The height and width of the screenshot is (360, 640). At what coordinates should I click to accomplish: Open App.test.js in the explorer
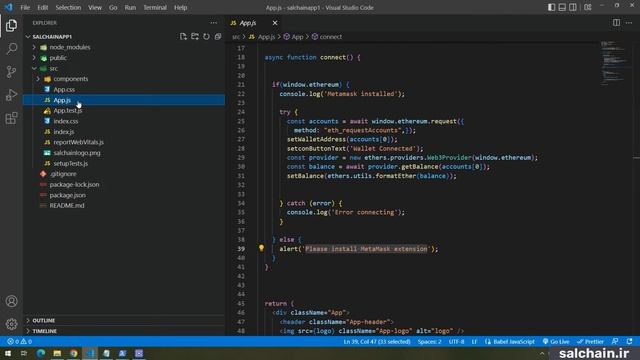click(67, 111)
